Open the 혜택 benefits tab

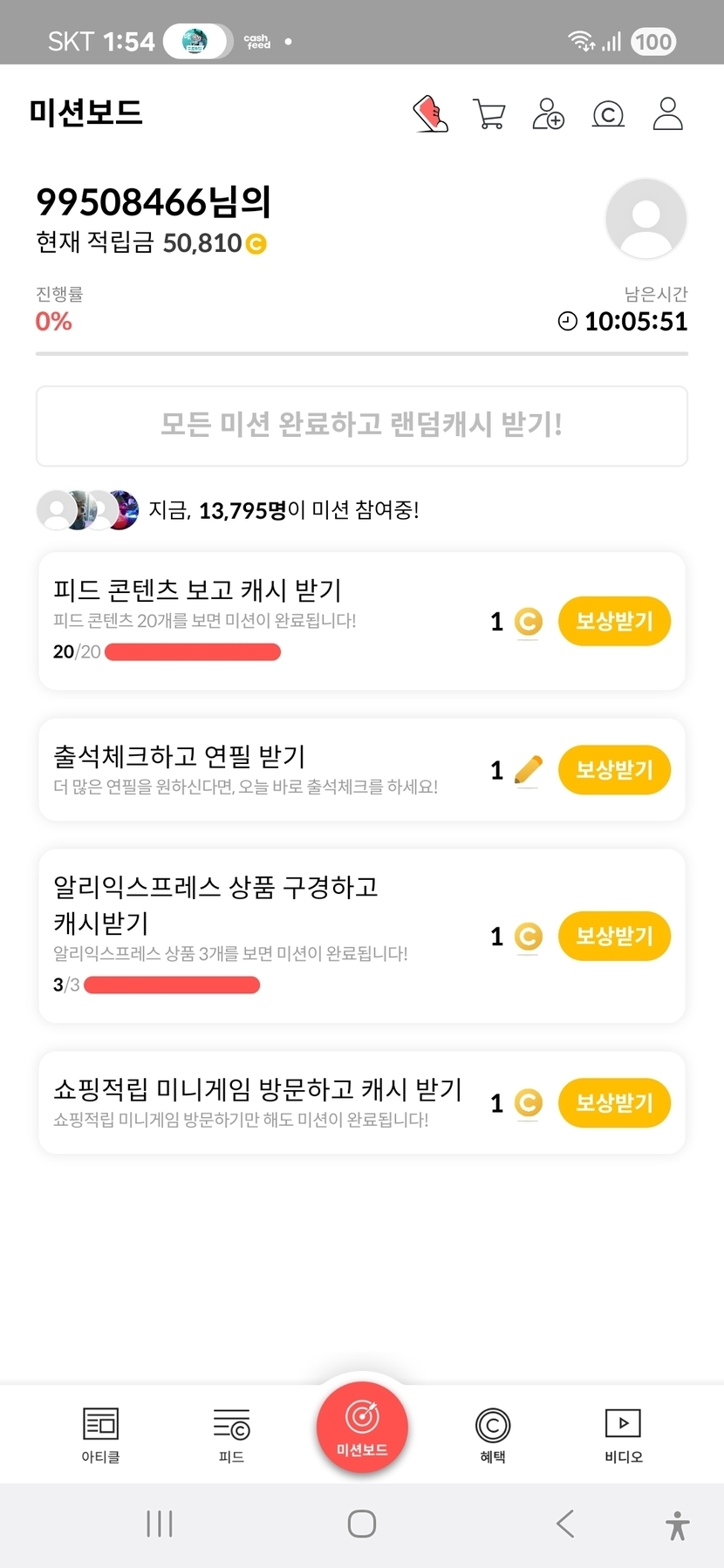[493, 1435]
